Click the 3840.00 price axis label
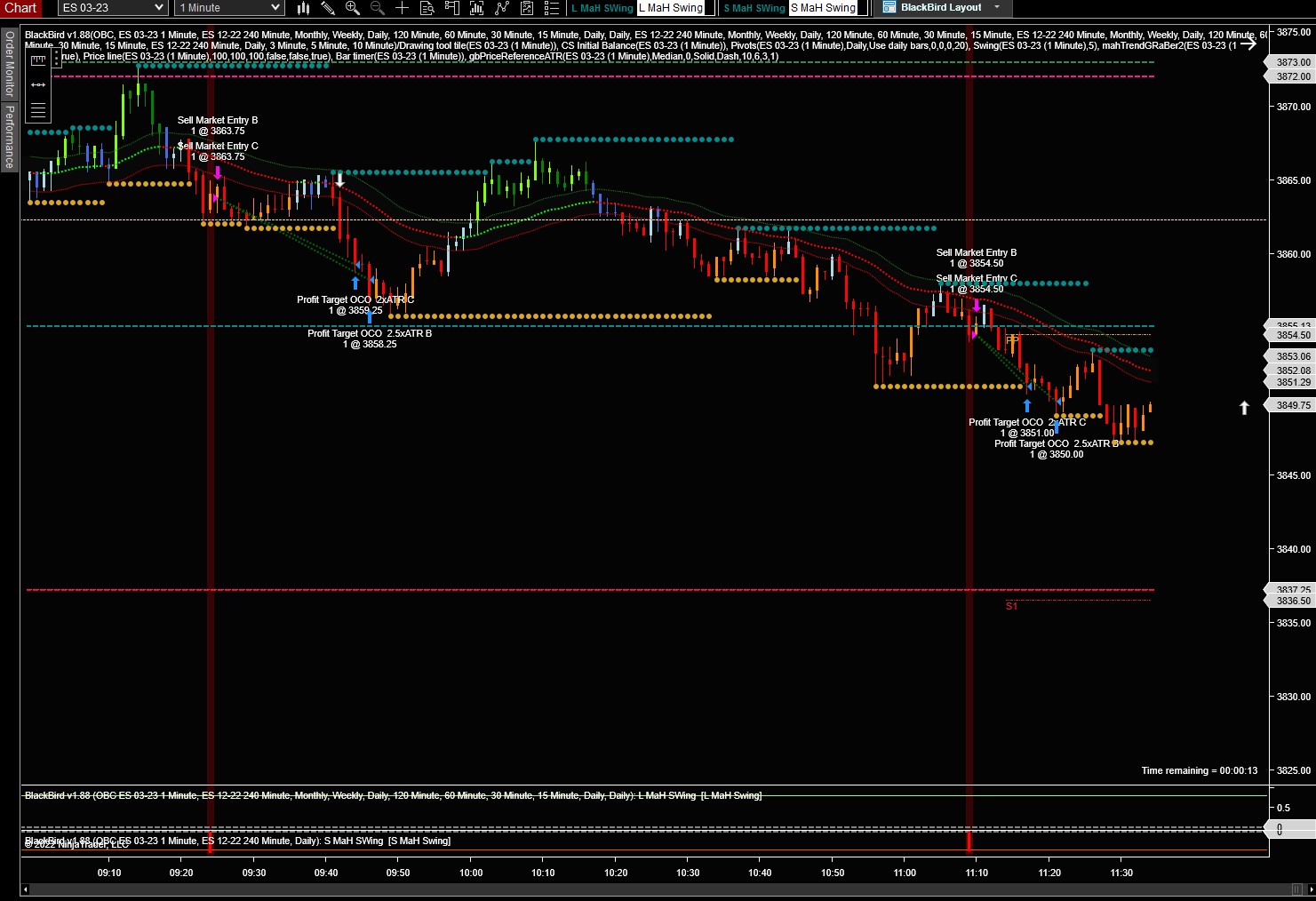The height and width of the screenshot is (901, 1316). tap(1294, 549)
